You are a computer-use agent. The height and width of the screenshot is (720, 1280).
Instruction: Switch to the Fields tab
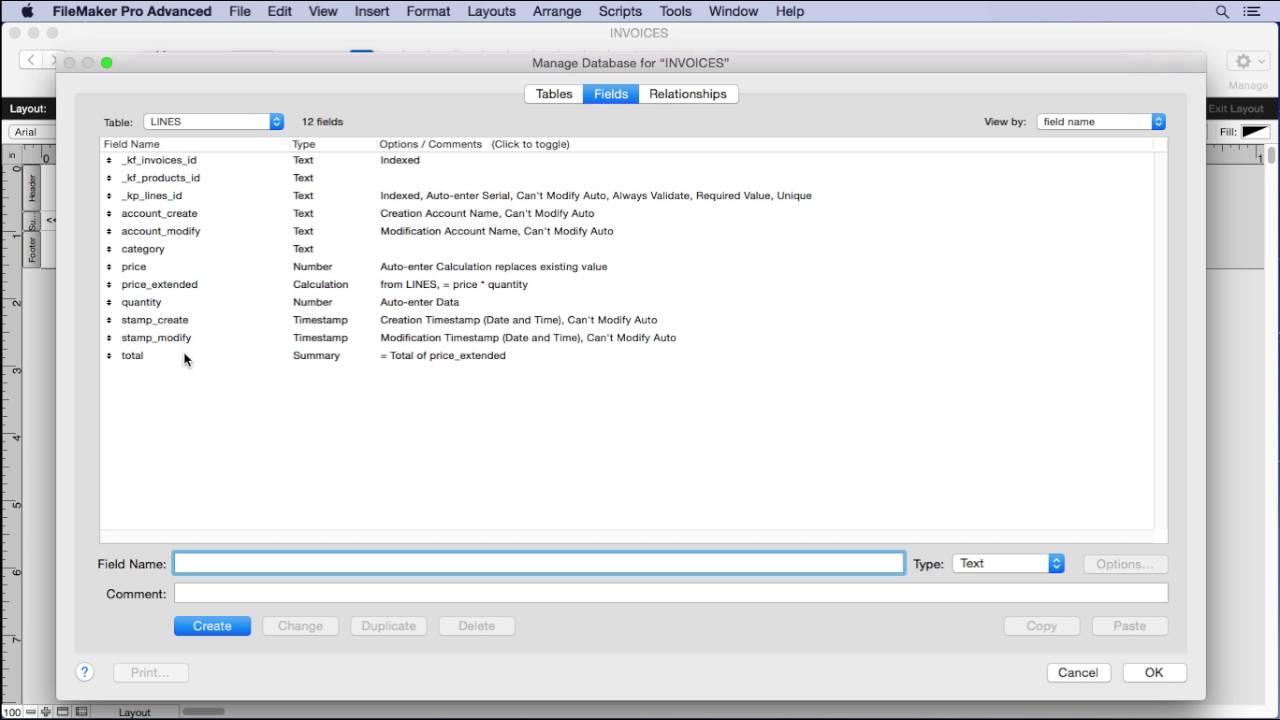[611, 94]
